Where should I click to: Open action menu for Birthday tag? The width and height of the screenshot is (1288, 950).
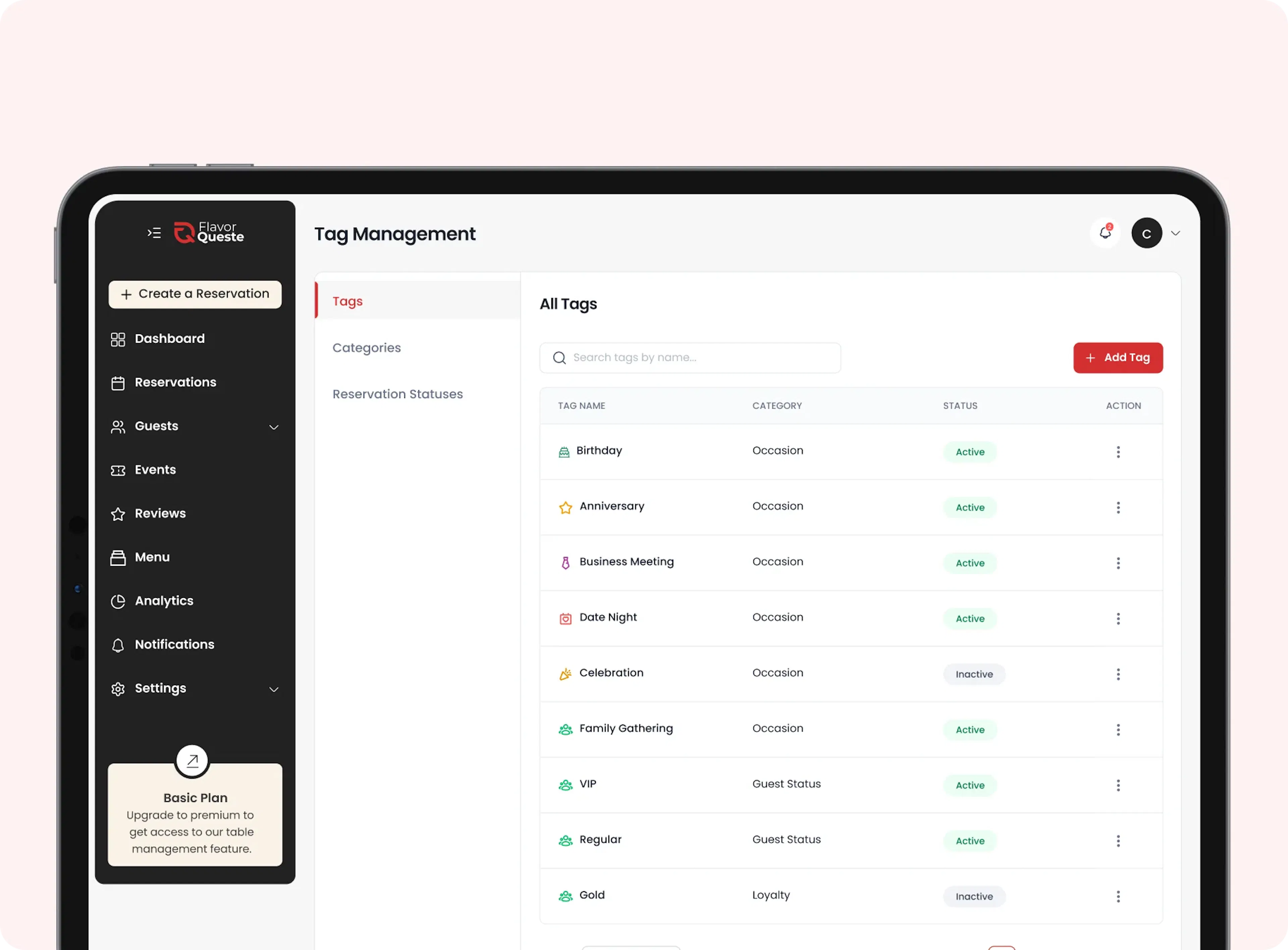click(1118, 452)
